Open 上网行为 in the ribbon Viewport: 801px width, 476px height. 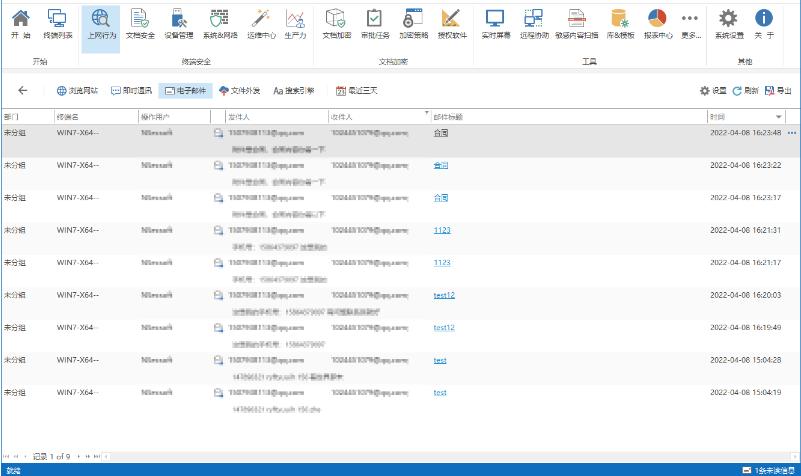pos(100,24)
